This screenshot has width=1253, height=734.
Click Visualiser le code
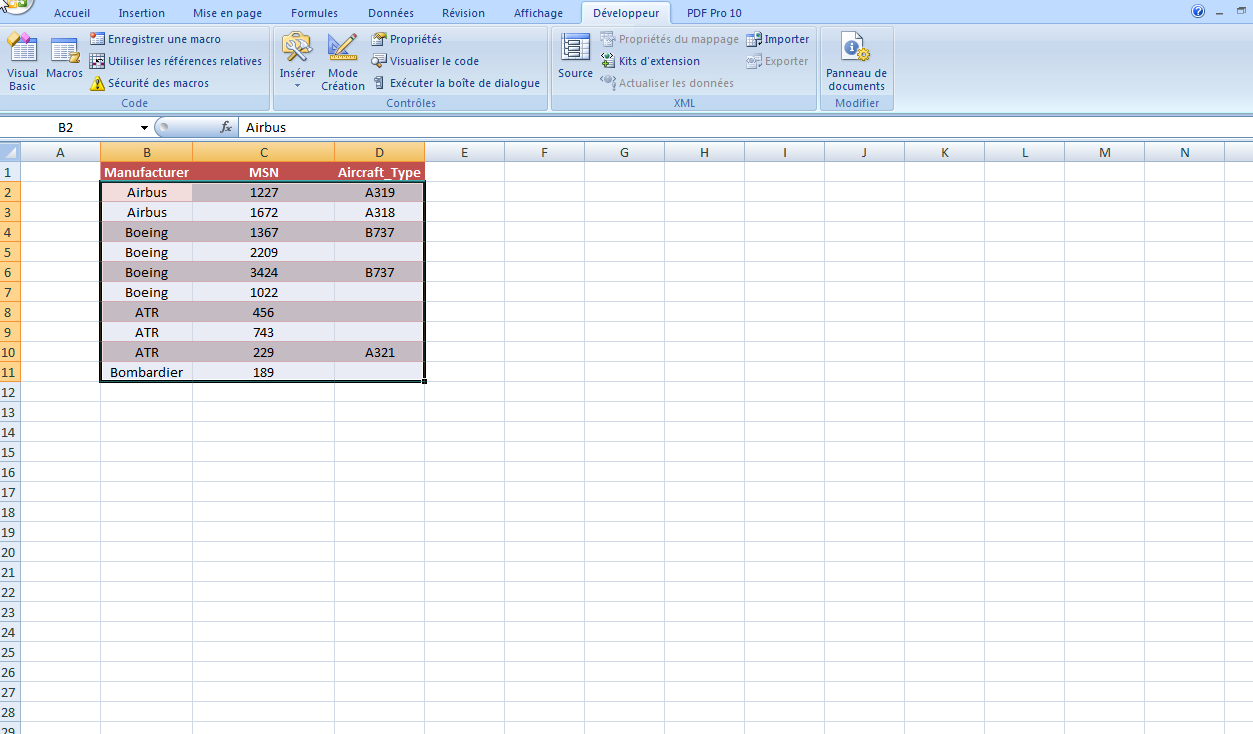[x=428, y=61]
